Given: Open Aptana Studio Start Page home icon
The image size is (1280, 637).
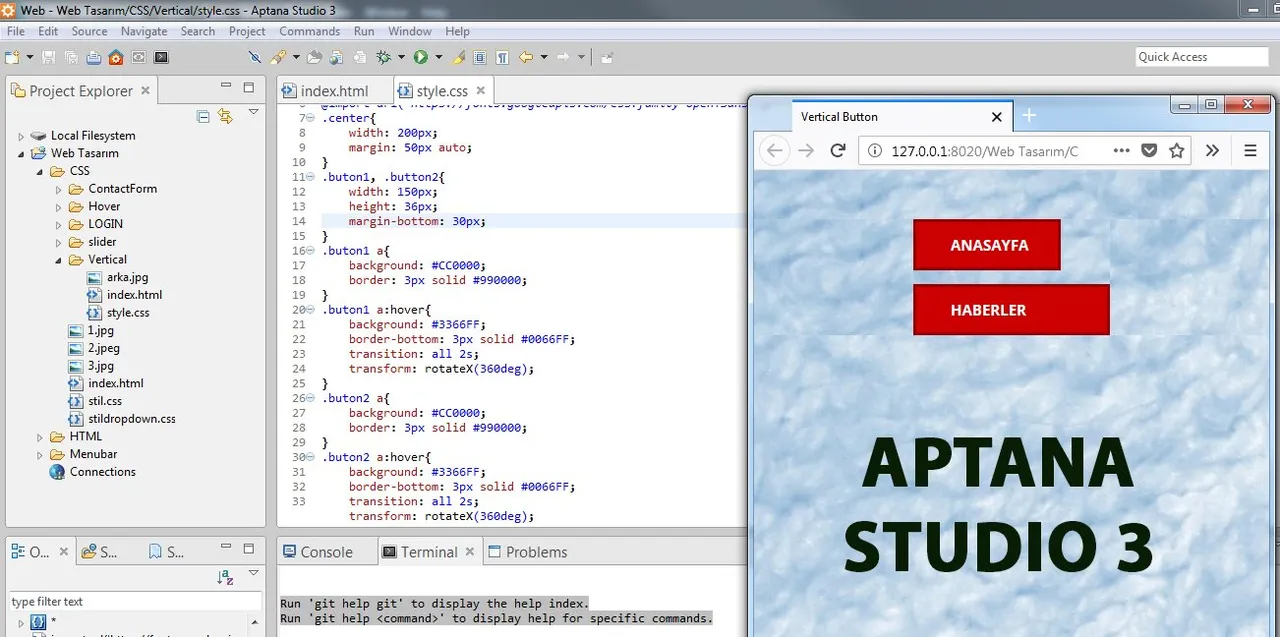Looking at the screenshot, I should [x=116, y=57].
